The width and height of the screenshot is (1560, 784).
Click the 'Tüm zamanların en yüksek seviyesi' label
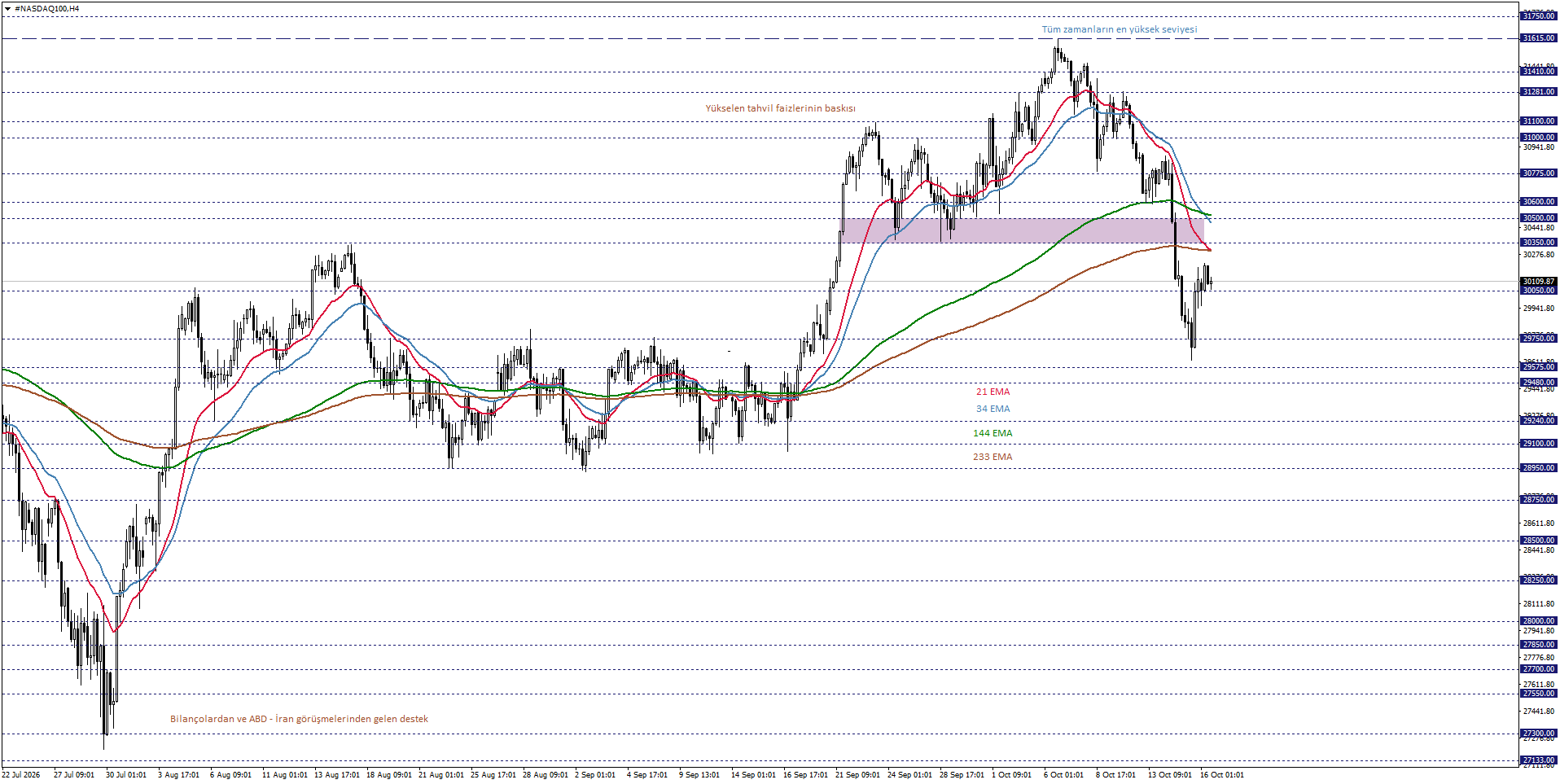coord(1120,29)
